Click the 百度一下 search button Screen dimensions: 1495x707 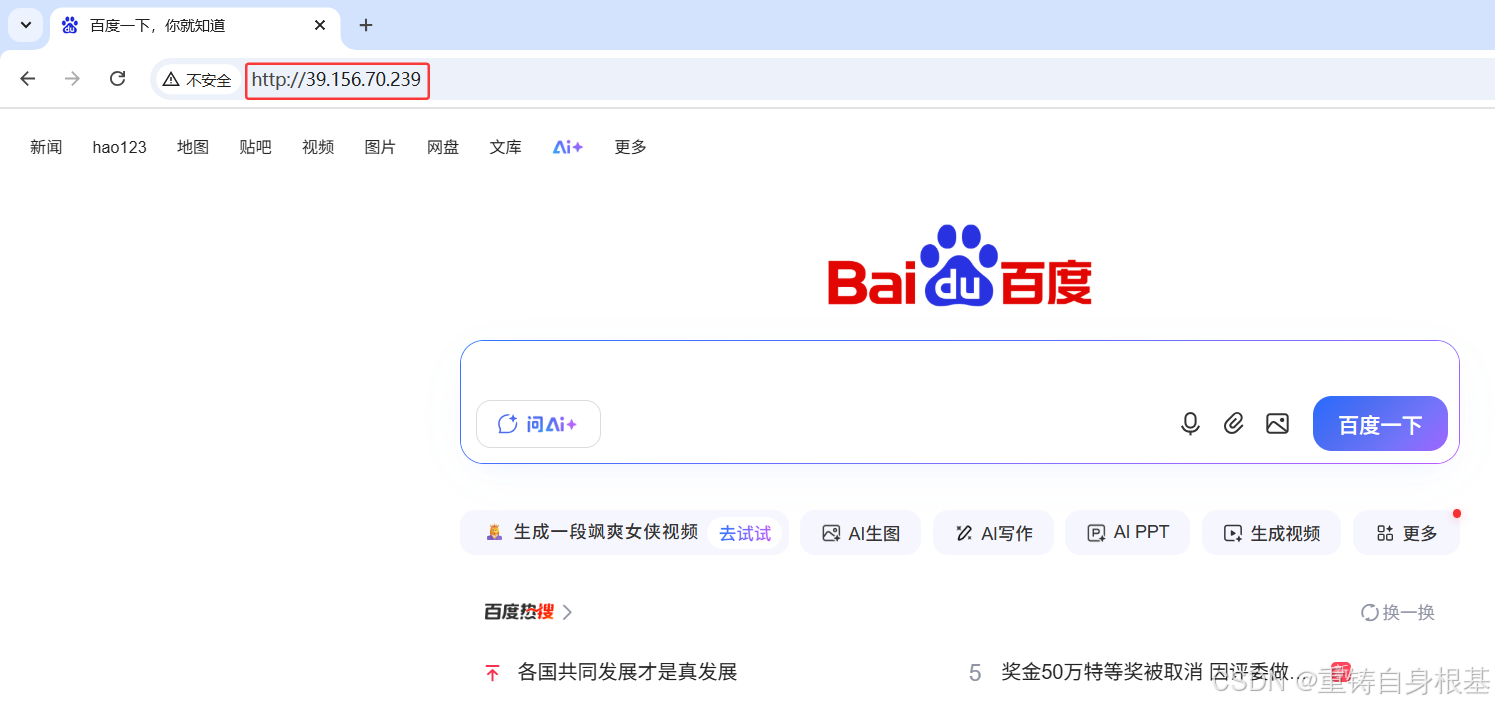point(1380,424)
